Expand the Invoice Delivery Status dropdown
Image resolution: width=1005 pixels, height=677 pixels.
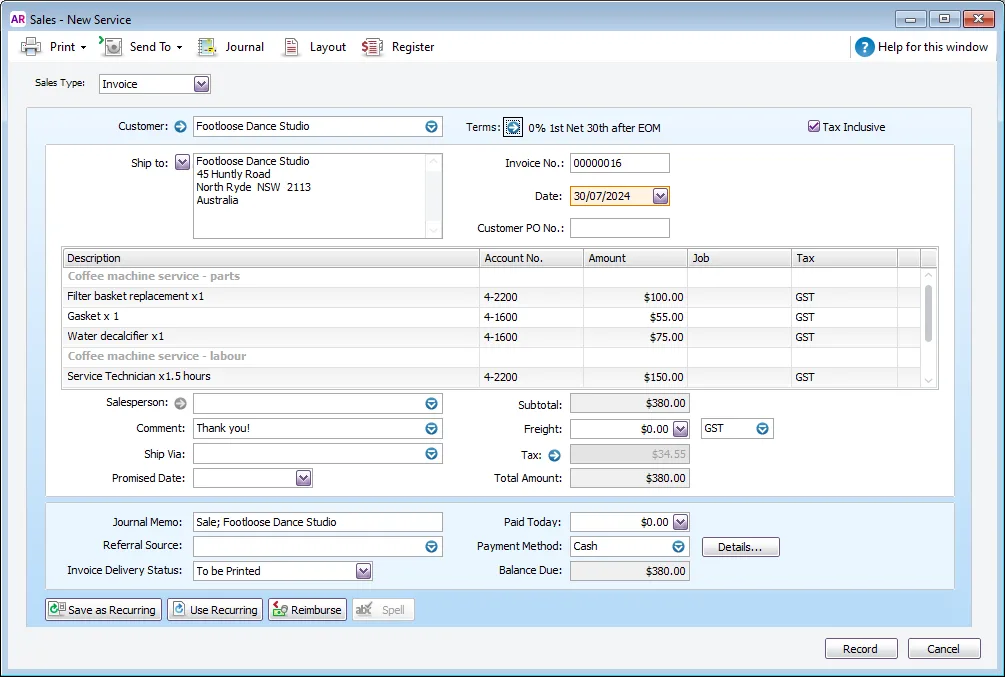tap(364, 571)
